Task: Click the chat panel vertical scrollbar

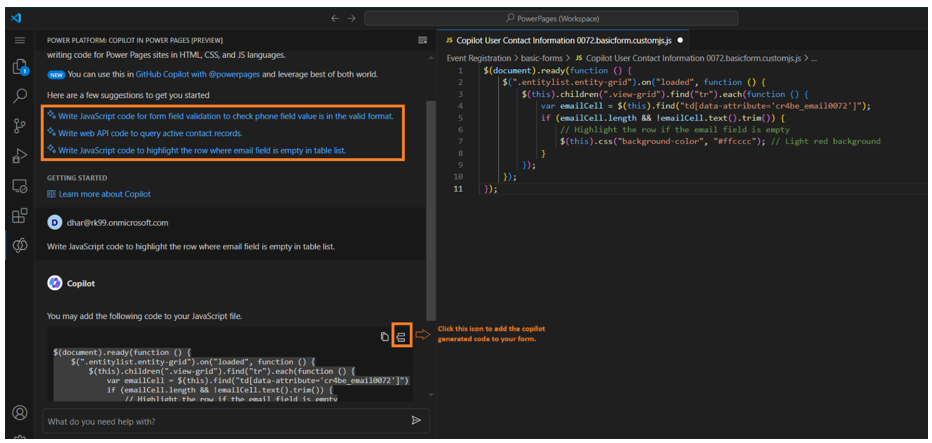Action: pos(431,210)
